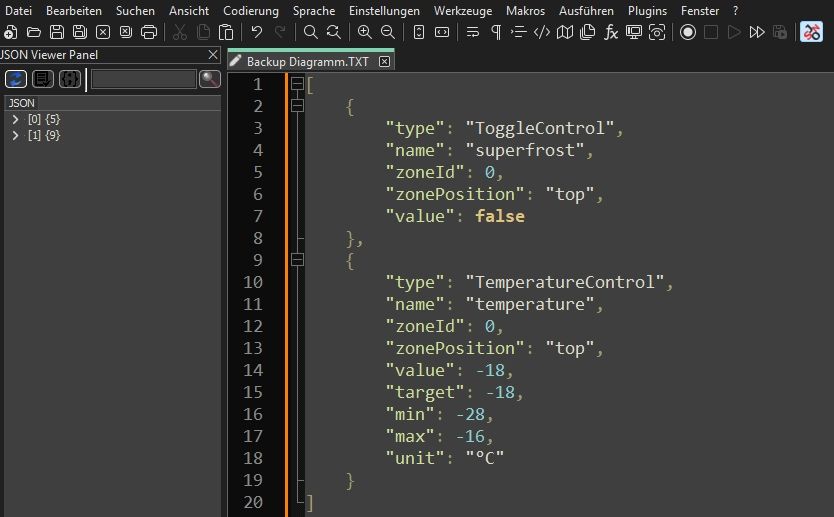Toggle the indent guide toolbar button

point(518,32)
